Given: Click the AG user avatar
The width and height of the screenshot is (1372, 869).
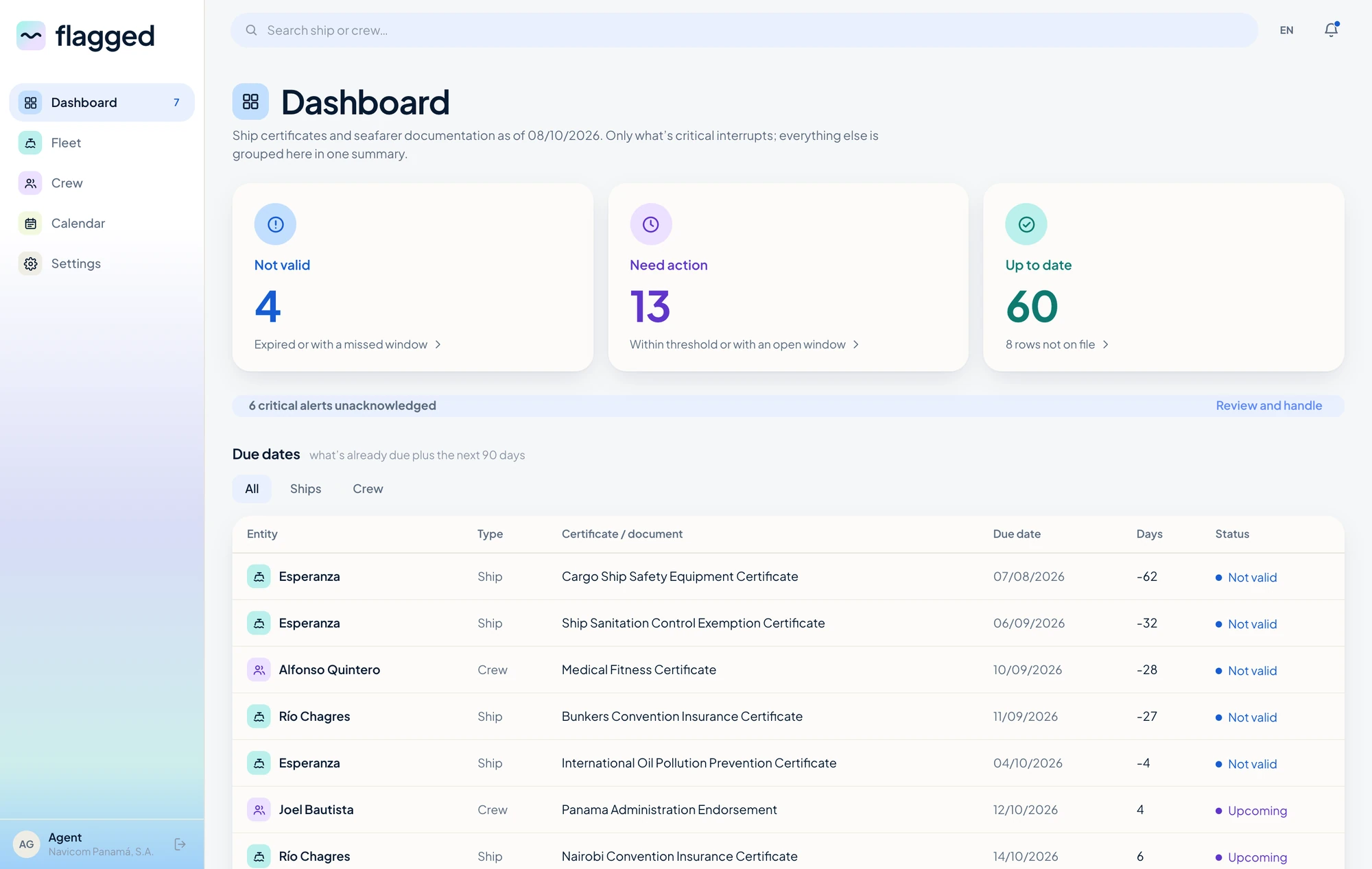Looking at the screenshot, I should click(26, 844).
